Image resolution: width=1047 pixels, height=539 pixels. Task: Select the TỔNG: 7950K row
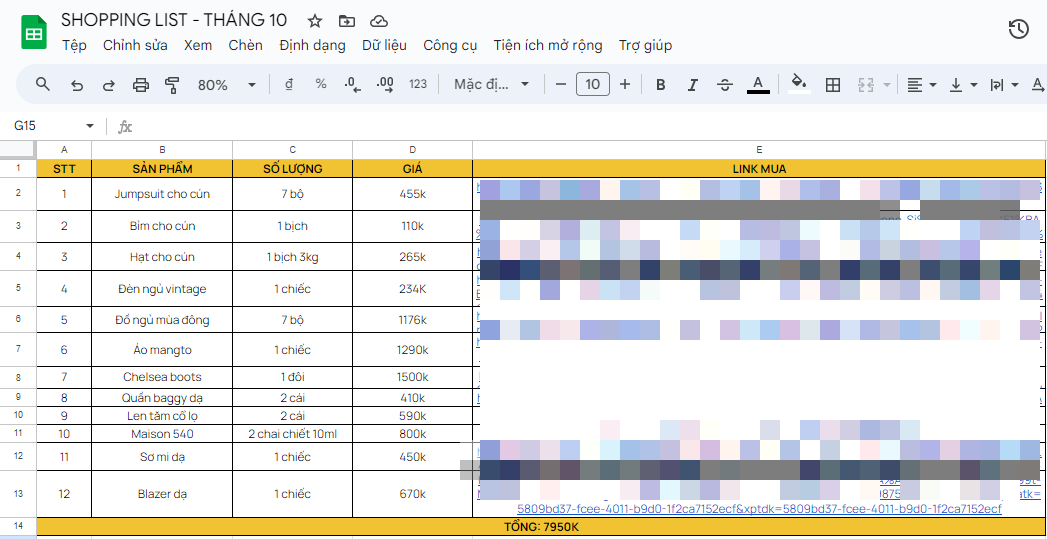pos(542,527)
